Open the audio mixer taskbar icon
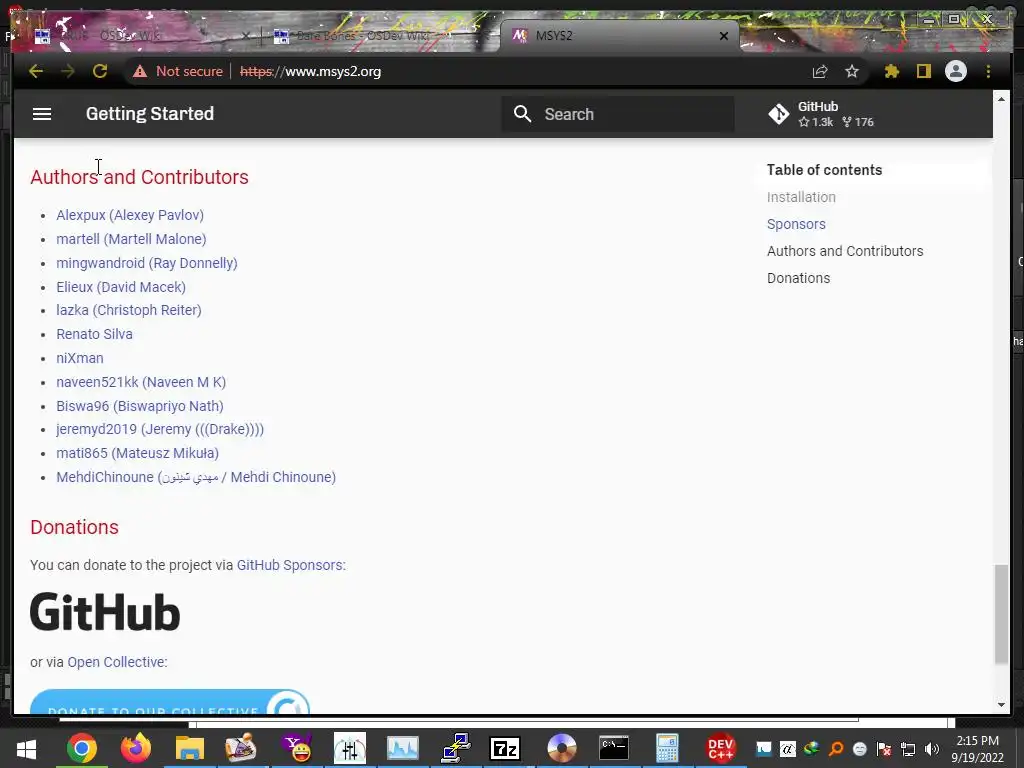 pos(350,748)
